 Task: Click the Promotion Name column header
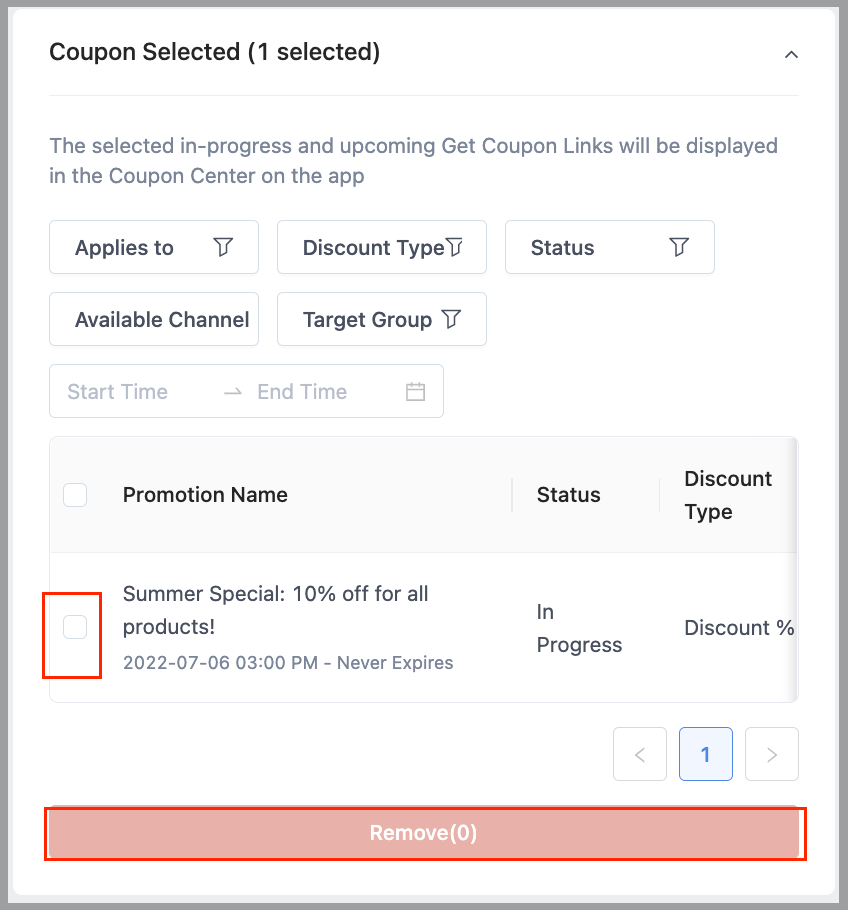pos(205,495)
